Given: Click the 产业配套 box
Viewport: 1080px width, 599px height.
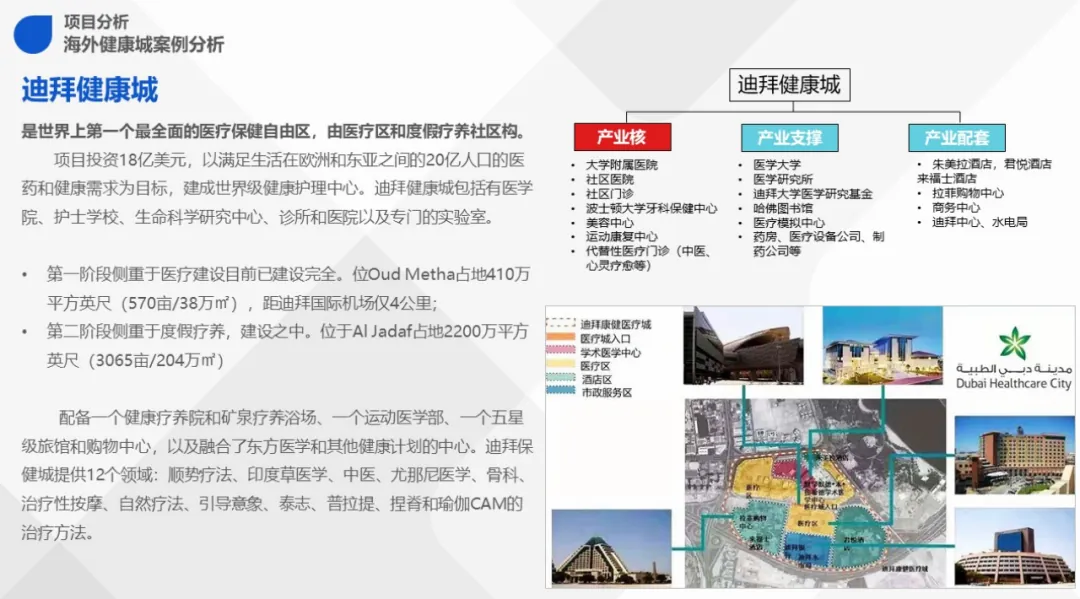Looking at the screenshot, I should click(x=957, y=138).
